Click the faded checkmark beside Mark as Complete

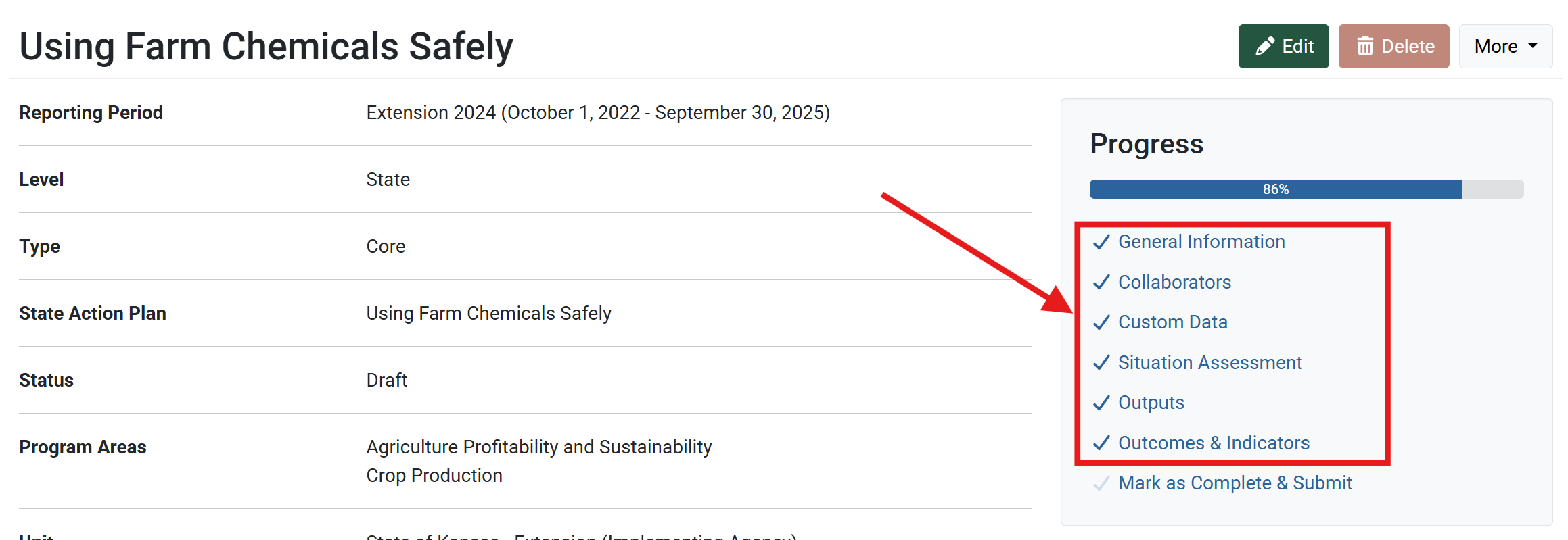(1101, 483)
